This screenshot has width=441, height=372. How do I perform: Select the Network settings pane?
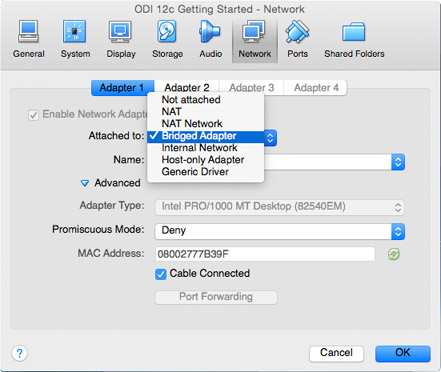tap(255, 40)
